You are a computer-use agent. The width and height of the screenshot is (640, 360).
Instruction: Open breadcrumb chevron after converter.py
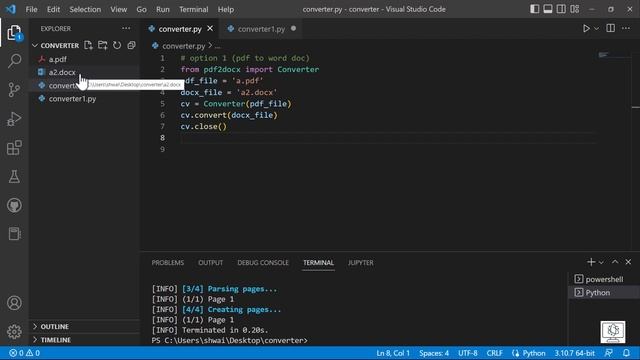pos(210,45)
